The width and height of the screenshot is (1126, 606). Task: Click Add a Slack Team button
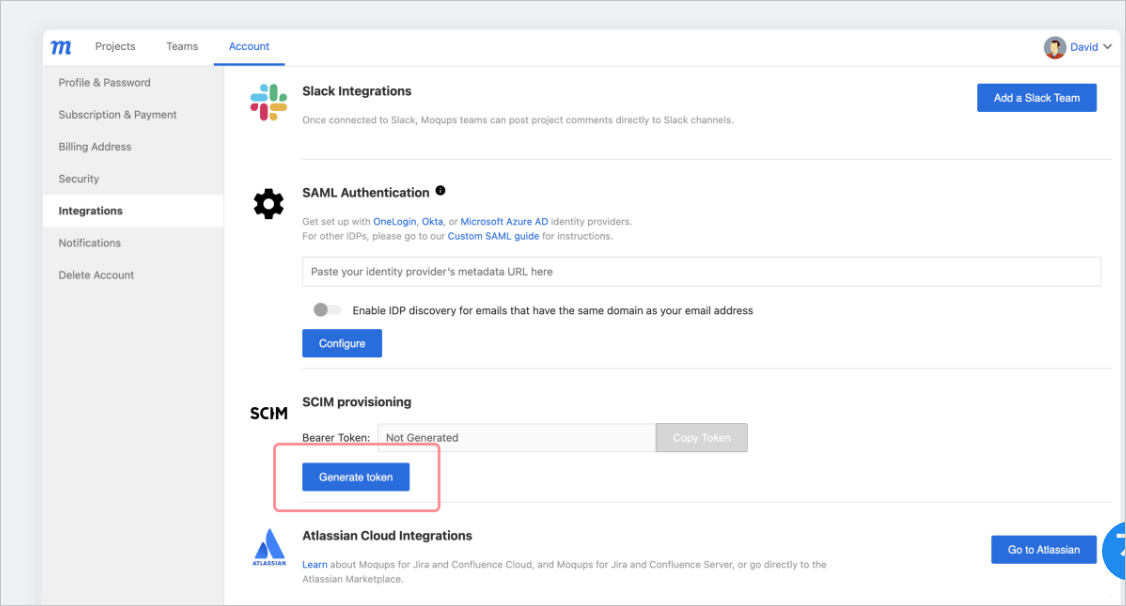(1036, 98)
